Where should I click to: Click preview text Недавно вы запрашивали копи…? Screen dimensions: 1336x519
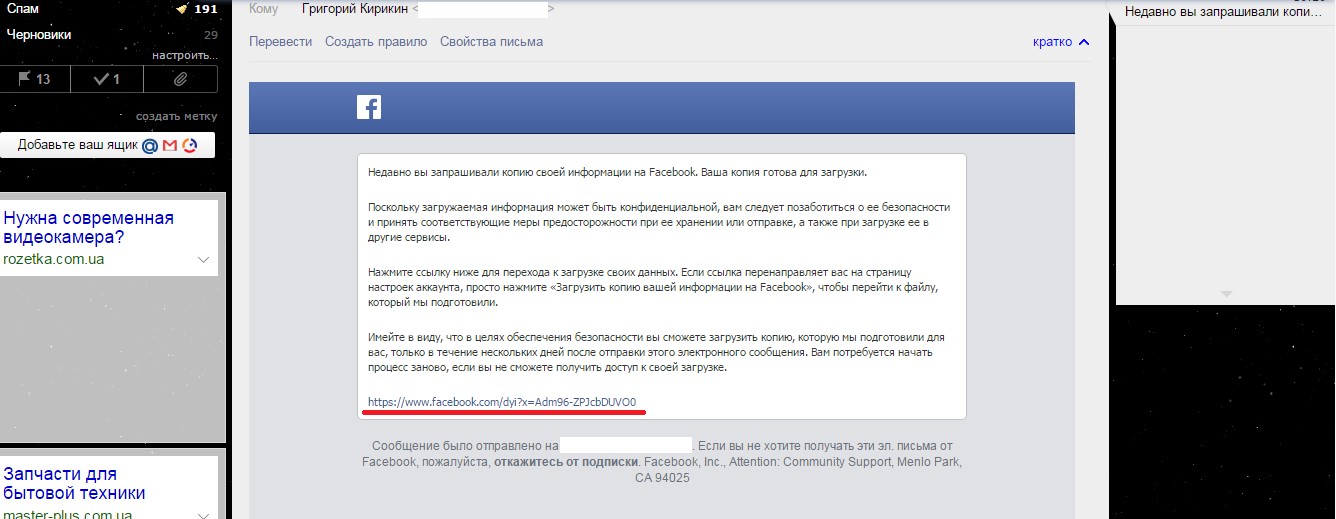click(x=1224, y=12)
